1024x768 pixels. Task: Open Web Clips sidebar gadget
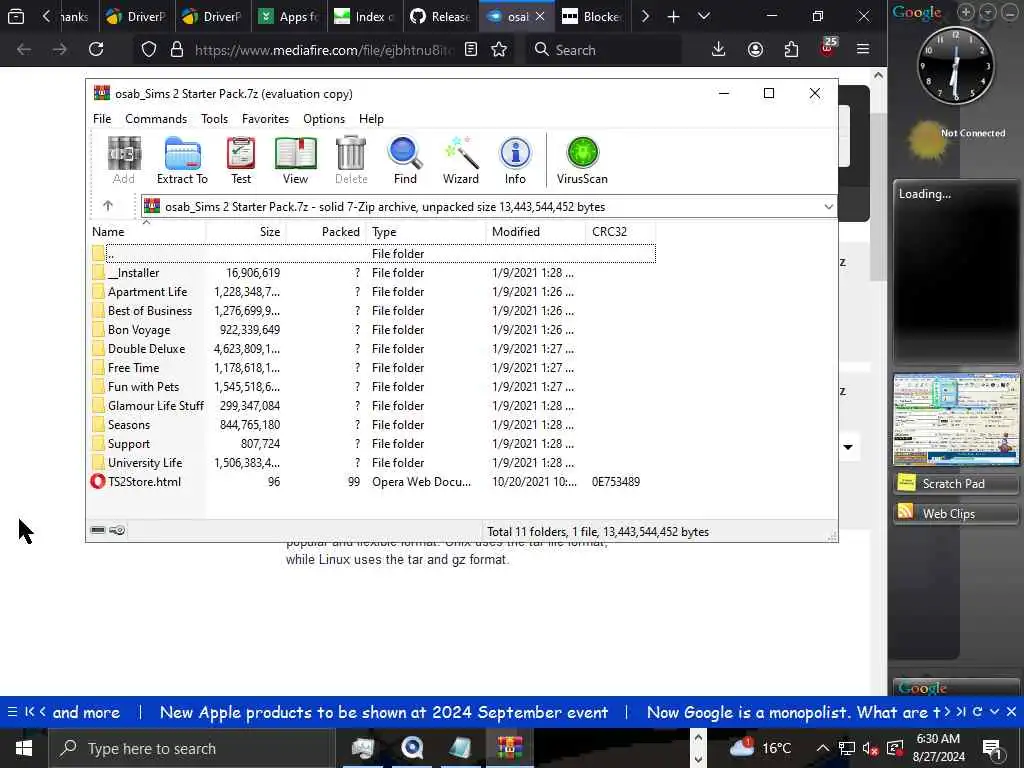(955, 513)
